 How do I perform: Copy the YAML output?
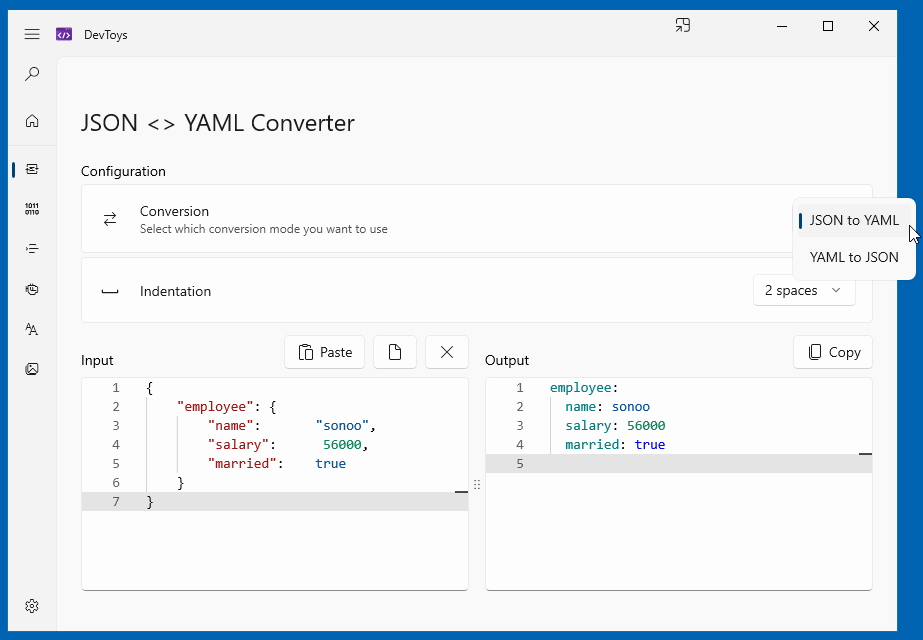click(833, 352)
